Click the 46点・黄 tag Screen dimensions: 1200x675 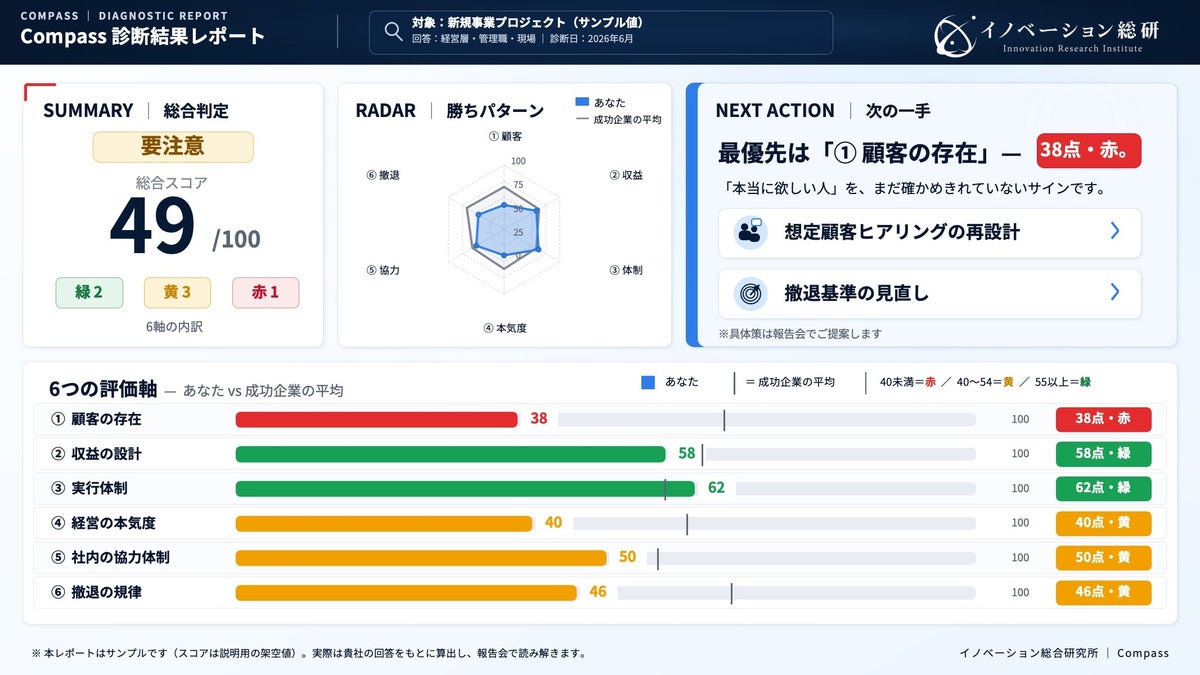(x=1103, y=592)
